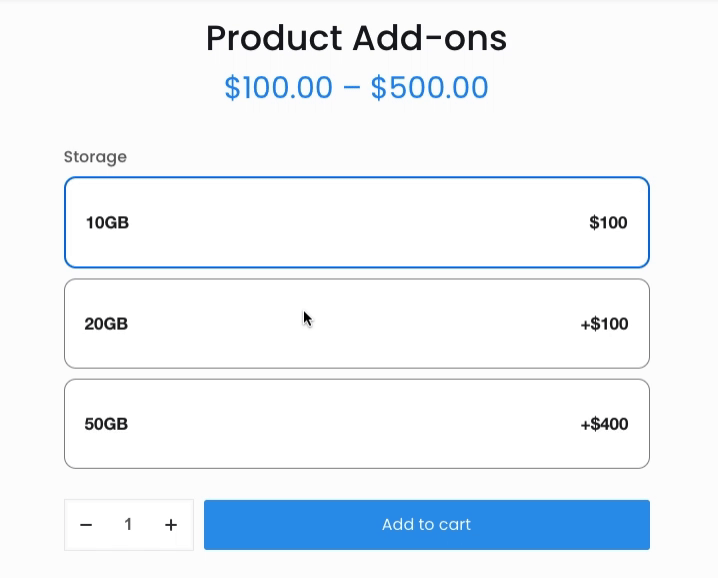Decrease quantity with the minus icon
Screen dimensions: 718x578
coord(86,525)
